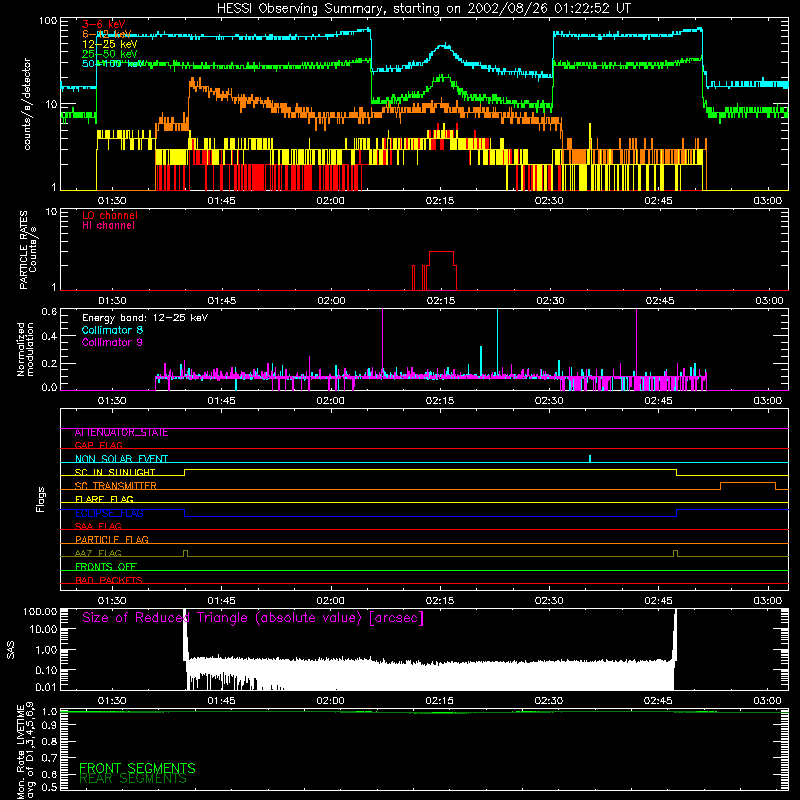Click the BAD_PACKETS flag label

tap(109, 580)
